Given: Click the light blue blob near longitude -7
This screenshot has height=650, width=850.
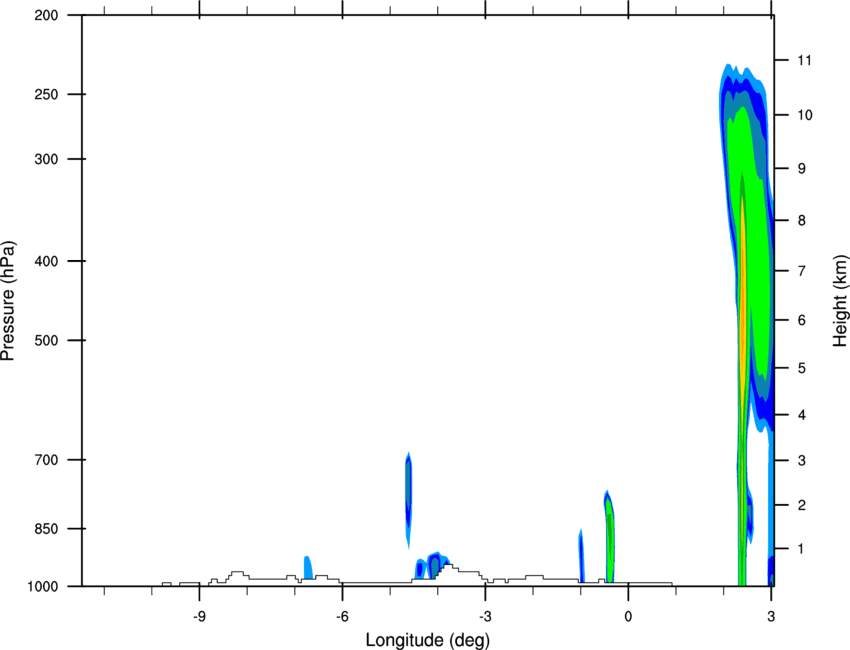Looking at the screenshot, I should (x=307, y=568).
